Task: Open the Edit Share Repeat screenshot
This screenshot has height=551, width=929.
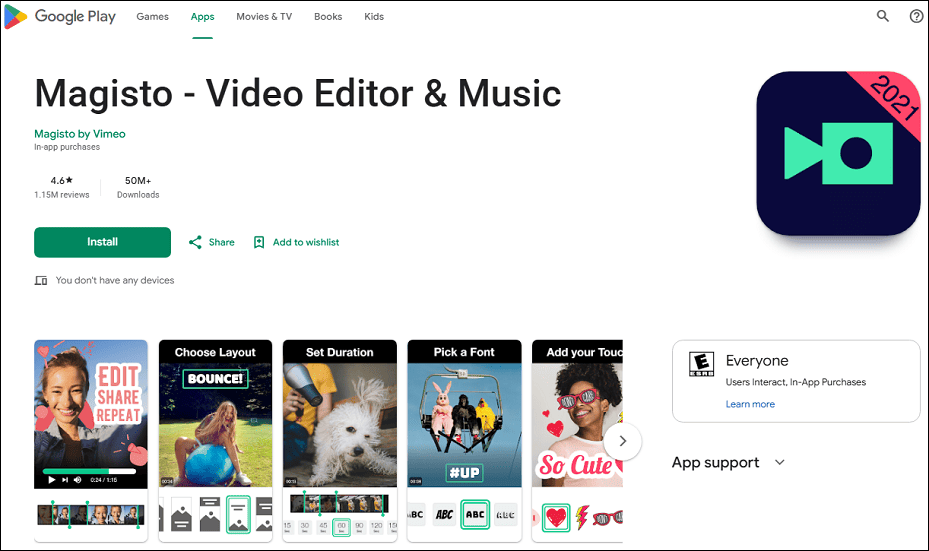Action: (x=91, y=441)
